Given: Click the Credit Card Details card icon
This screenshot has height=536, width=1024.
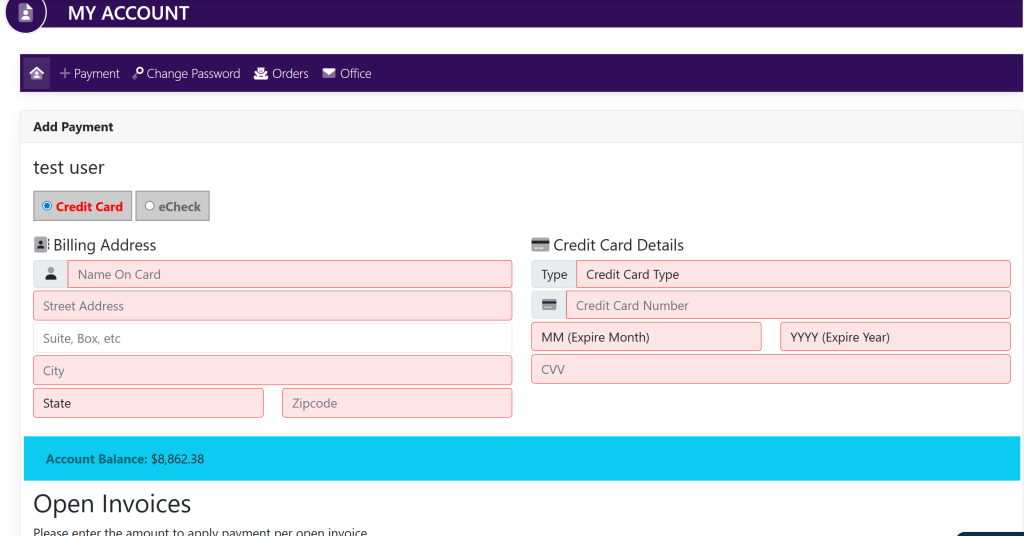Looking at the screenshot, I should click(540, 245).
